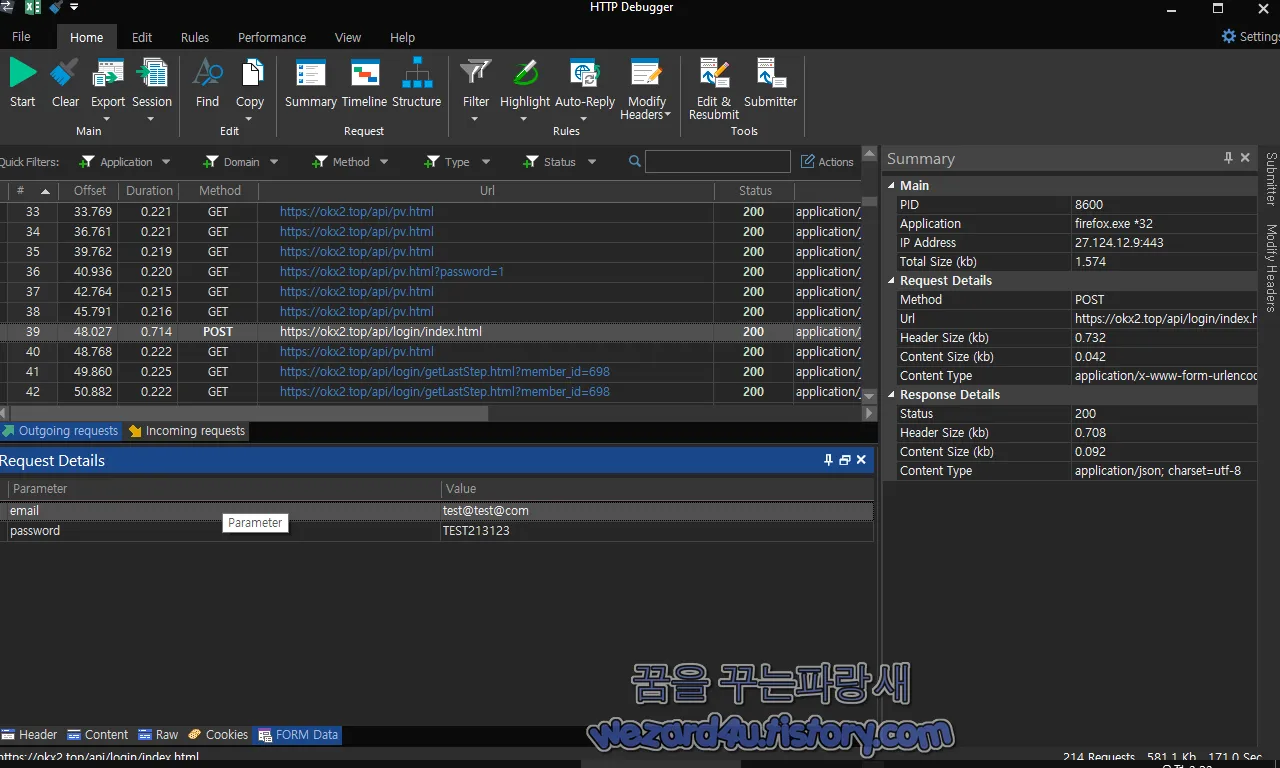The width and height of the screenshot is (1280, 768).
Task: Switch to the View ribbon tab
Action: click(x=348, y=37)
